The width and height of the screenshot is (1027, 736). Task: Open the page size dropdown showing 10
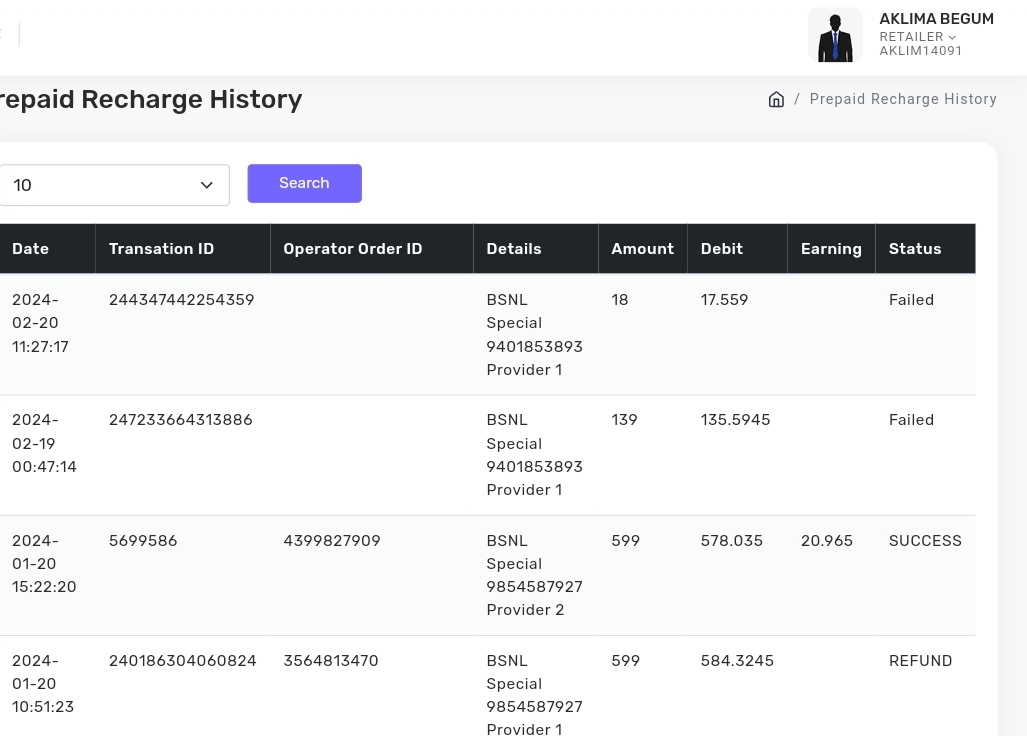click(114, 185)
